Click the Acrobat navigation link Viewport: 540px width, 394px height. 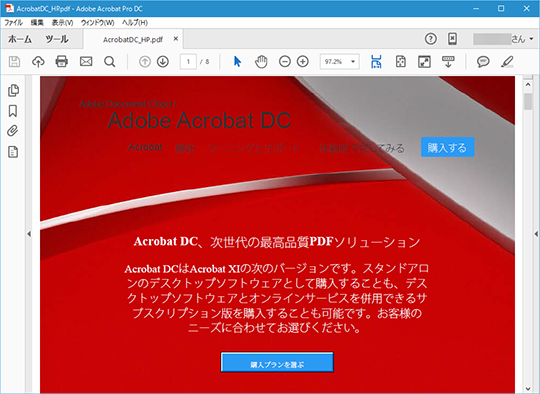click(145, 147)
